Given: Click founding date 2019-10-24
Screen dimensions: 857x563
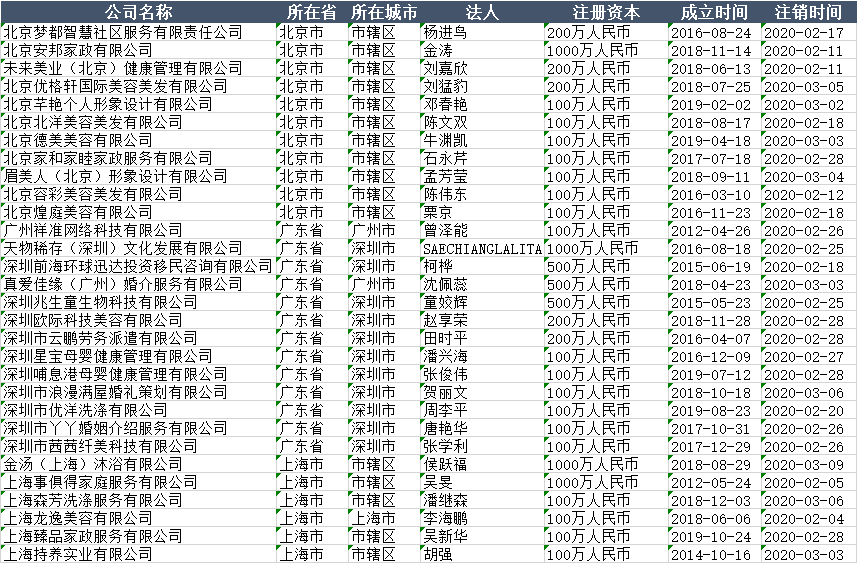Looking at the screenshot, I should (714, 537).
